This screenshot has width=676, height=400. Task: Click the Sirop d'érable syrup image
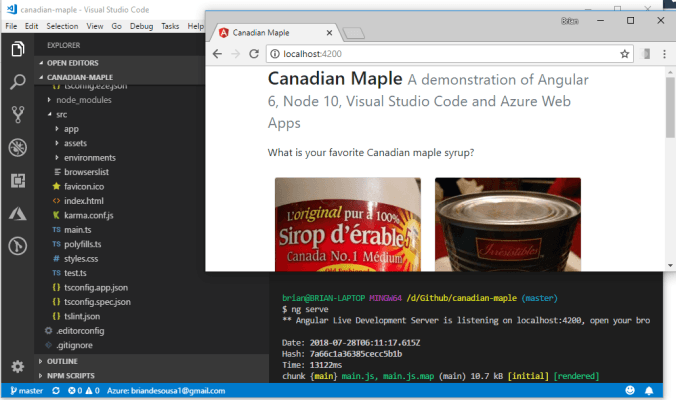coord(348,224)
